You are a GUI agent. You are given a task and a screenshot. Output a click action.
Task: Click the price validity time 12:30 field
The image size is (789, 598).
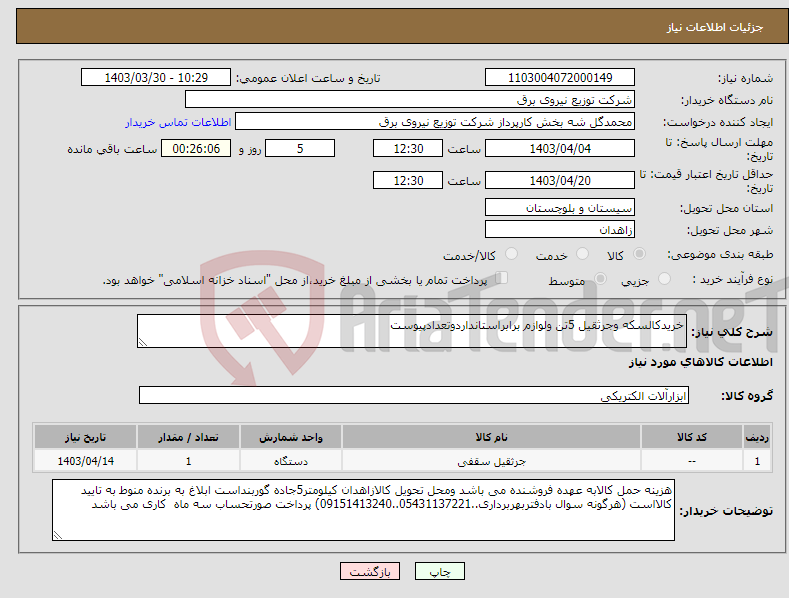click(408, 180)
